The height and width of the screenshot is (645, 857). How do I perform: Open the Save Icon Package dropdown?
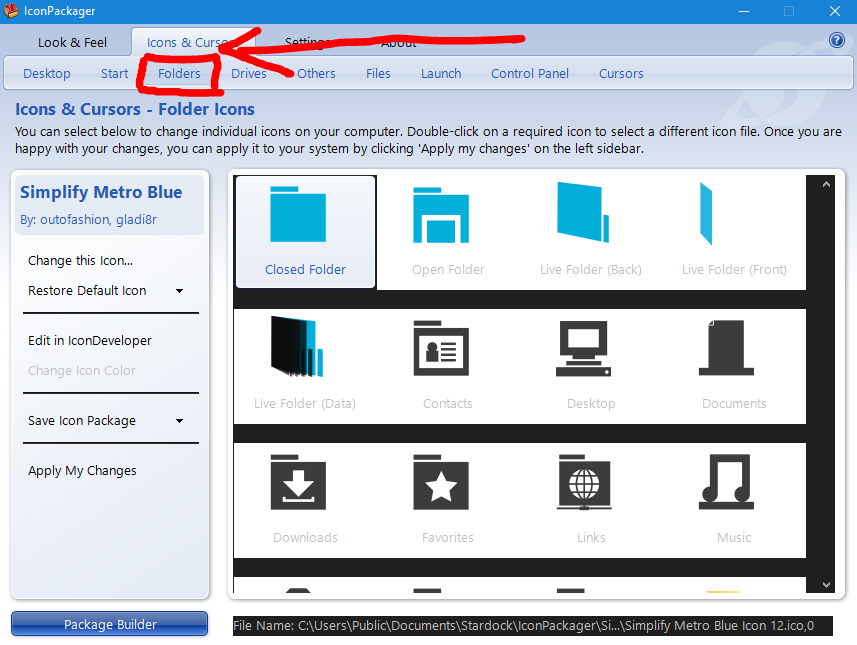click(x=178, y=420)
